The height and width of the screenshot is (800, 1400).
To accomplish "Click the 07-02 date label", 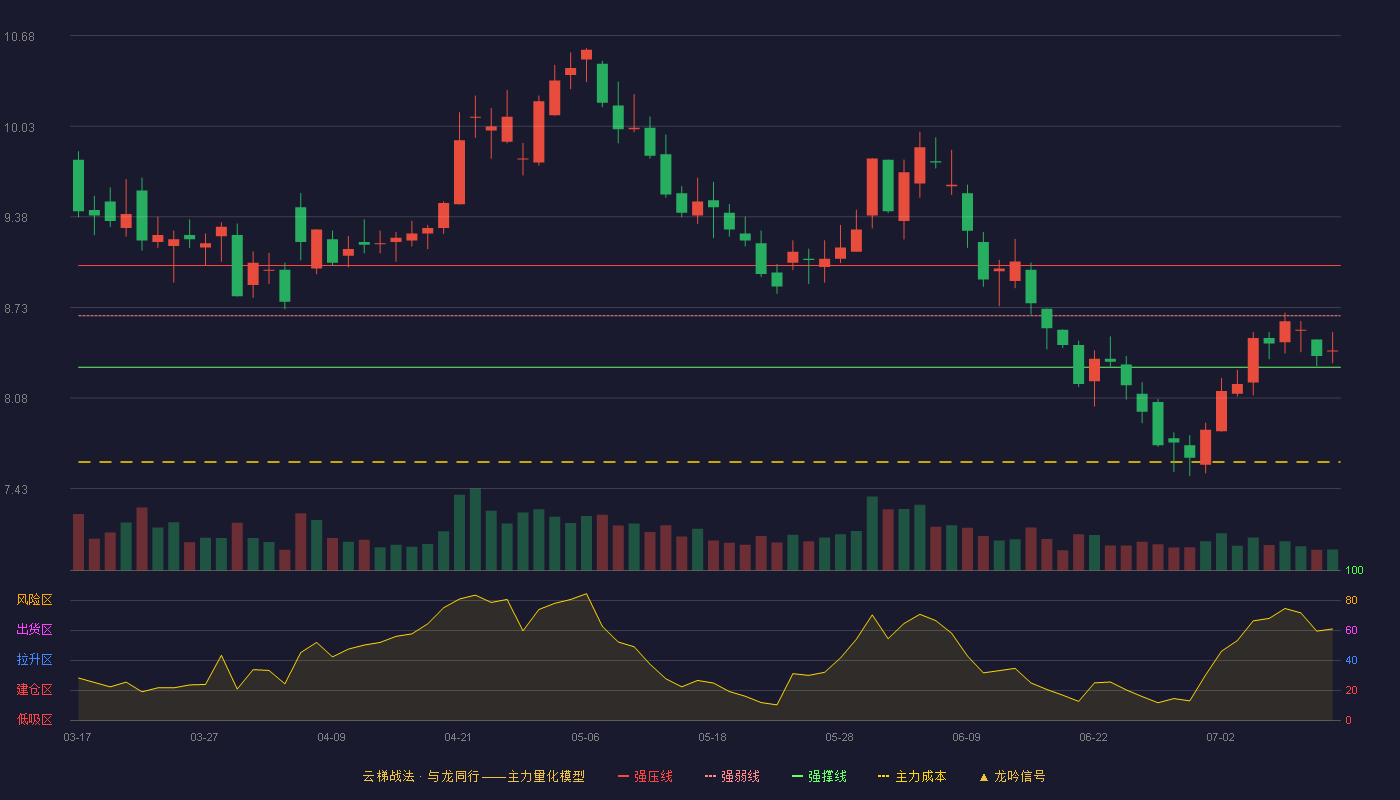I will click(1220, 737).
